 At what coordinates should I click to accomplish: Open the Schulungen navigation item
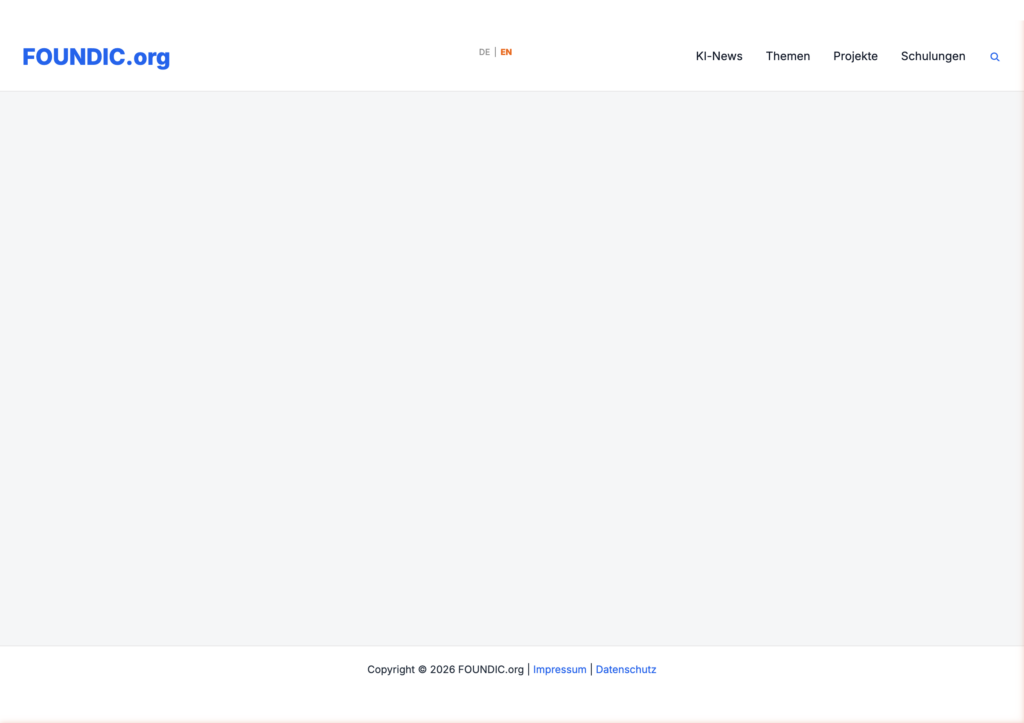point(933,56)
